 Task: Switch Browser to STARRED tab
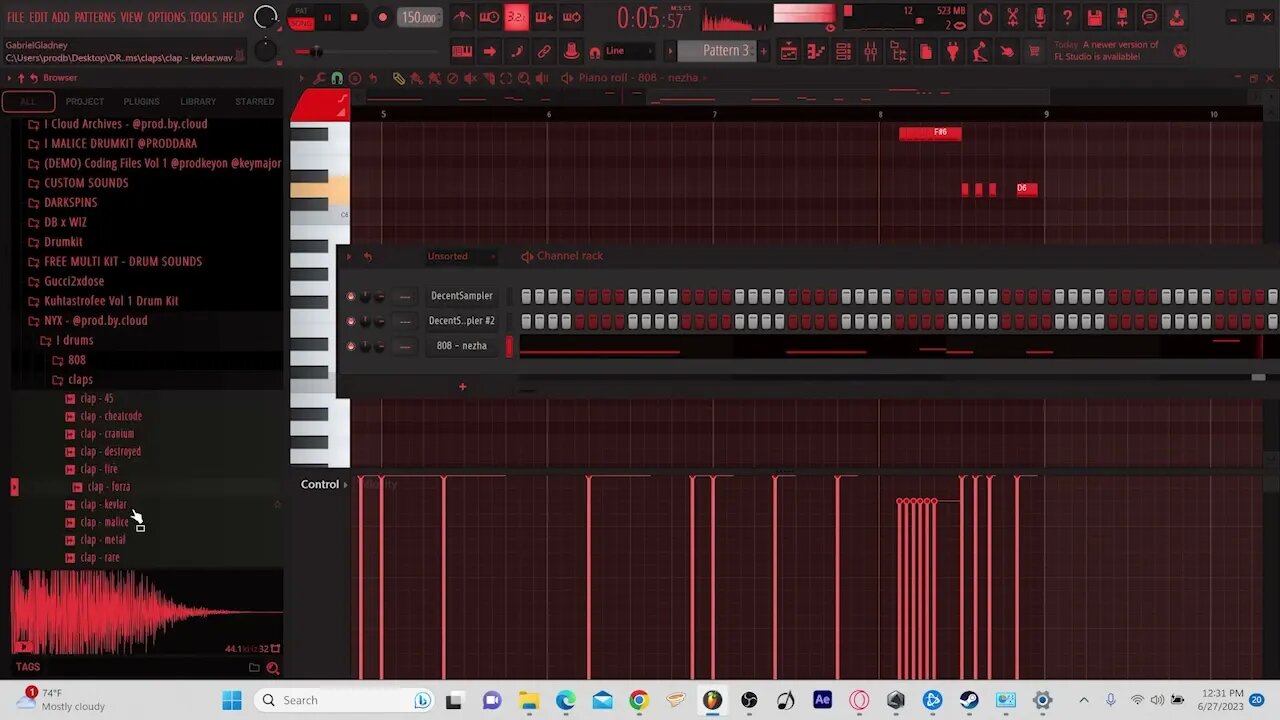click(254, 101)
